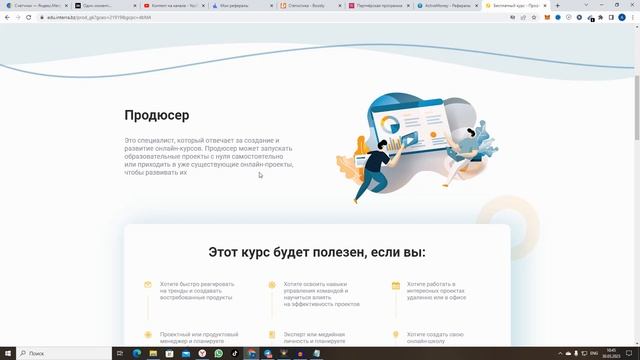Open TikTok from the taskbar
The width and height of the screenshot is (640, 360).
235,353
